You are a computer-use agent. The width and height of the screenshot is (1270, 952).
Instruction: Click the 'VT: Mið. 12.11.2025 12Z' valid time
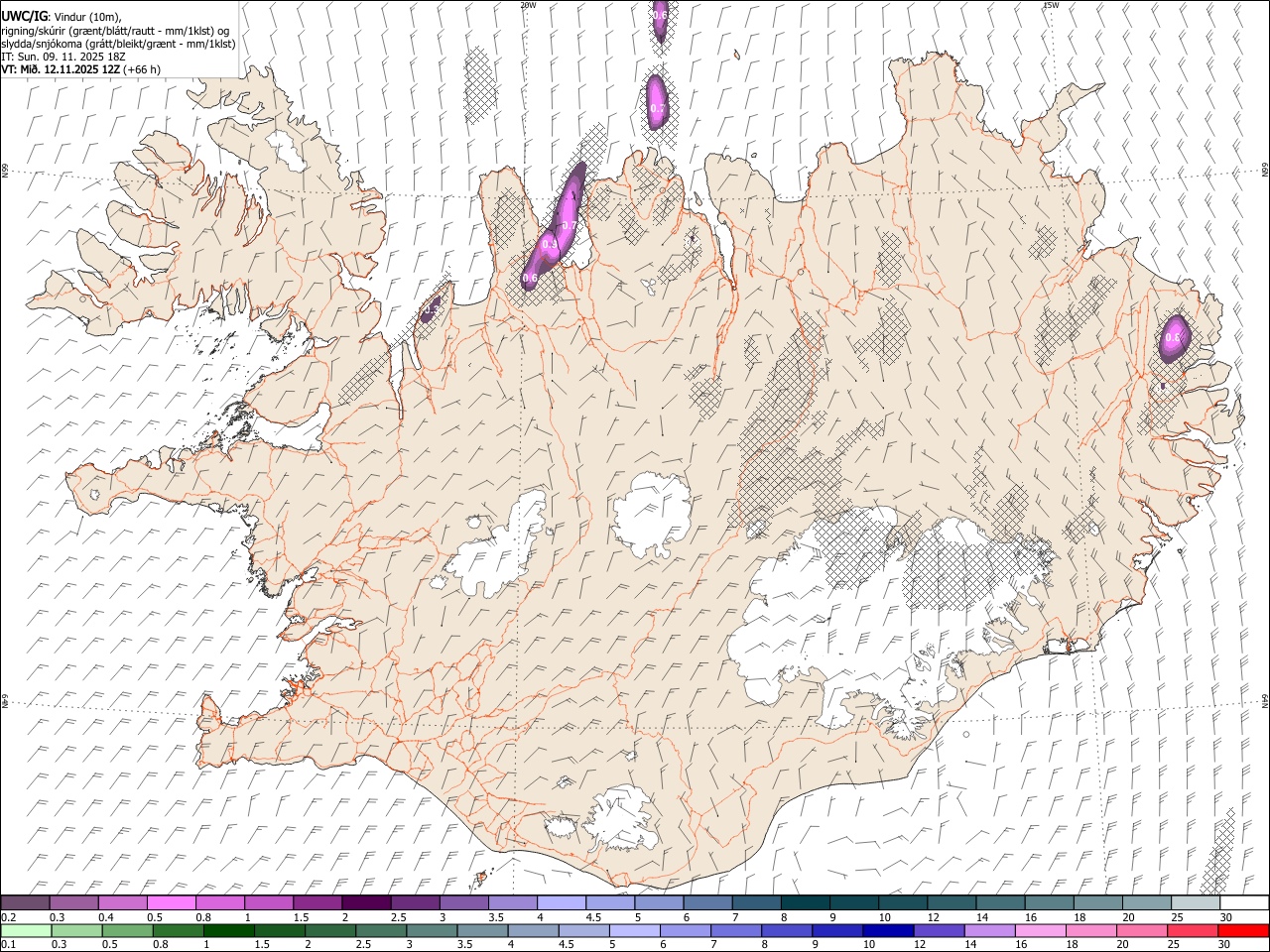62,69
